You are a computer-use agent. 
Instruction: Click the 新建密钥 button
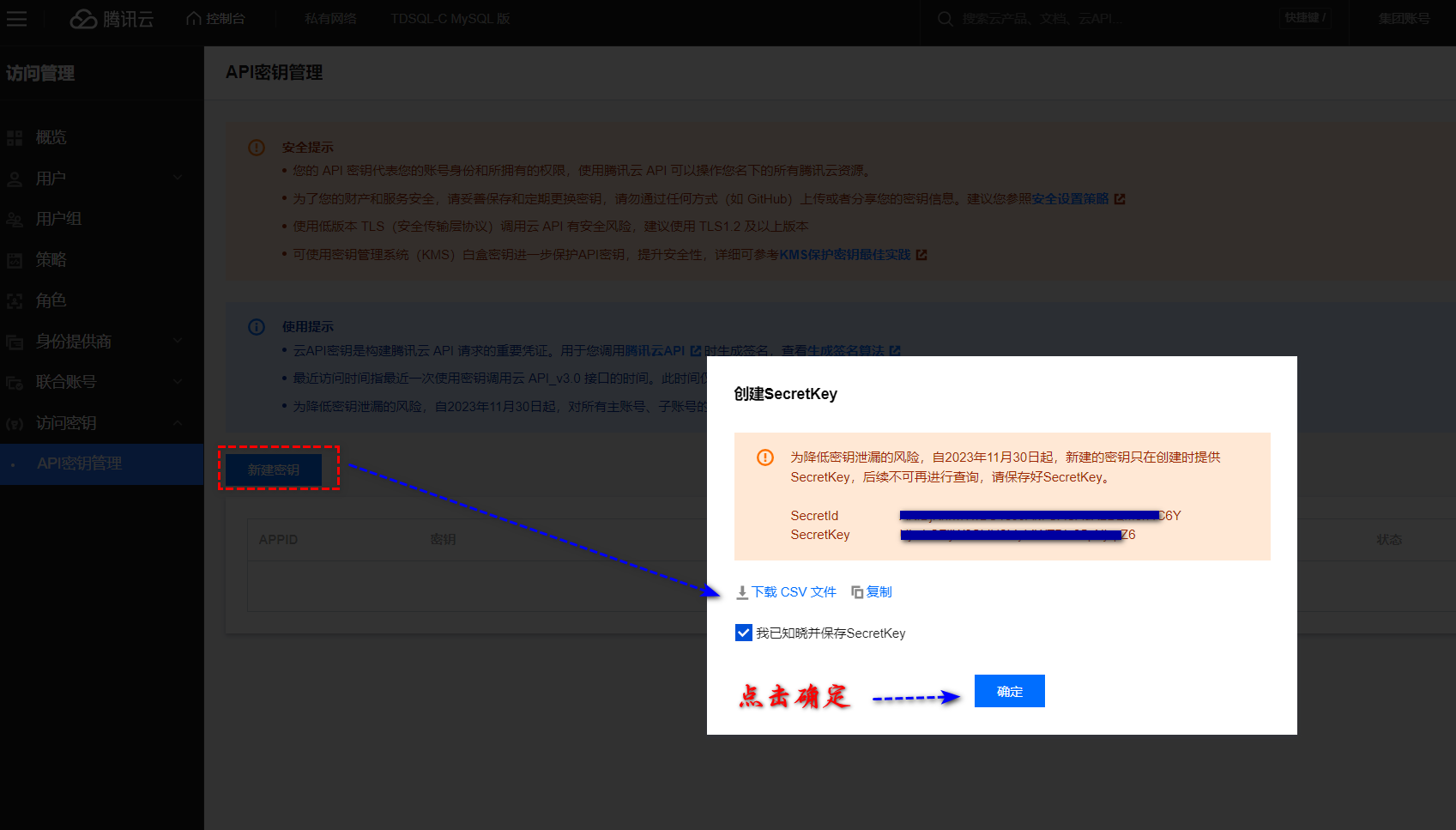tap(274, 470)
